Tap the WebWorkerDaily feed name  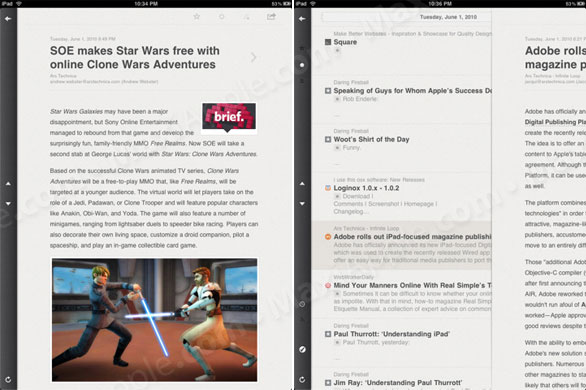(353, 277)
